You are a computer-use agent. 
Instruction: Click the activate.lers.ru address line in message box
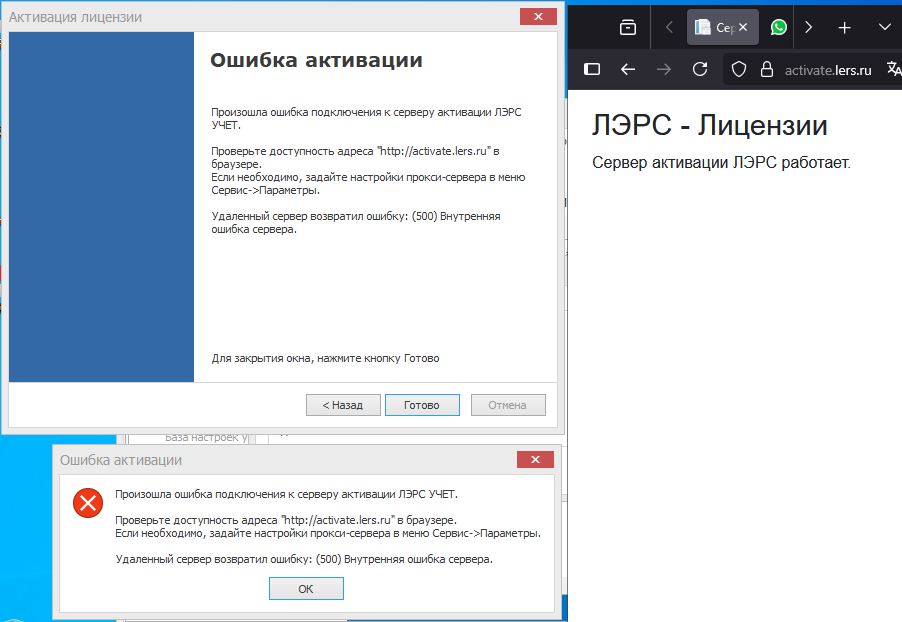[286, 520]
